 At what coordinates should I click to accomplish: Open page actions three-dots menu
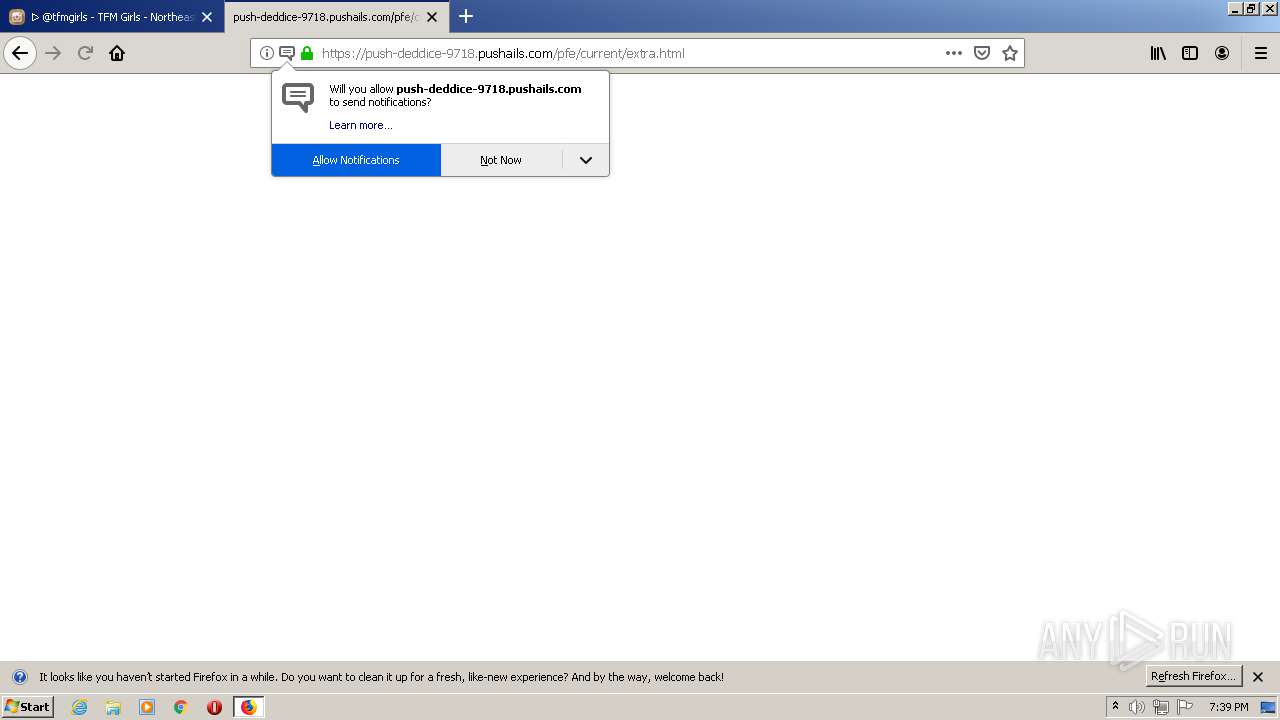pyautogui.click(x=954, y=53)
